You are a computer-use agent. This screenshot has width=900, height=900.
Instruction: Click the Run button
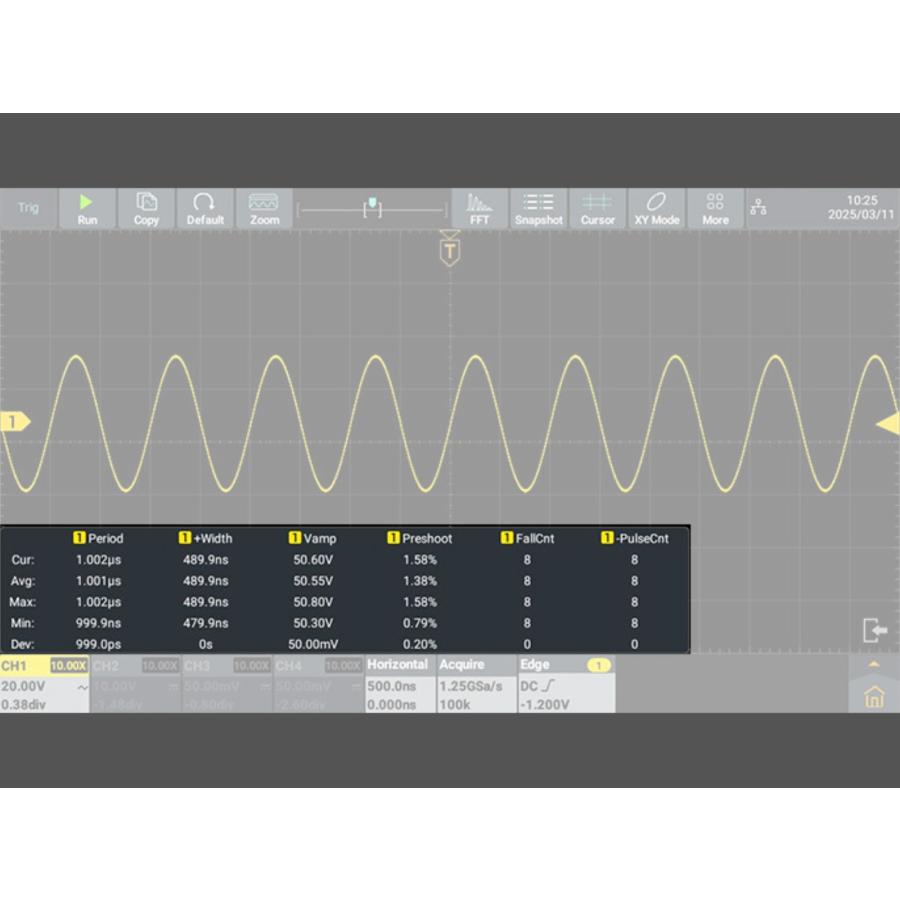point(87,209)
